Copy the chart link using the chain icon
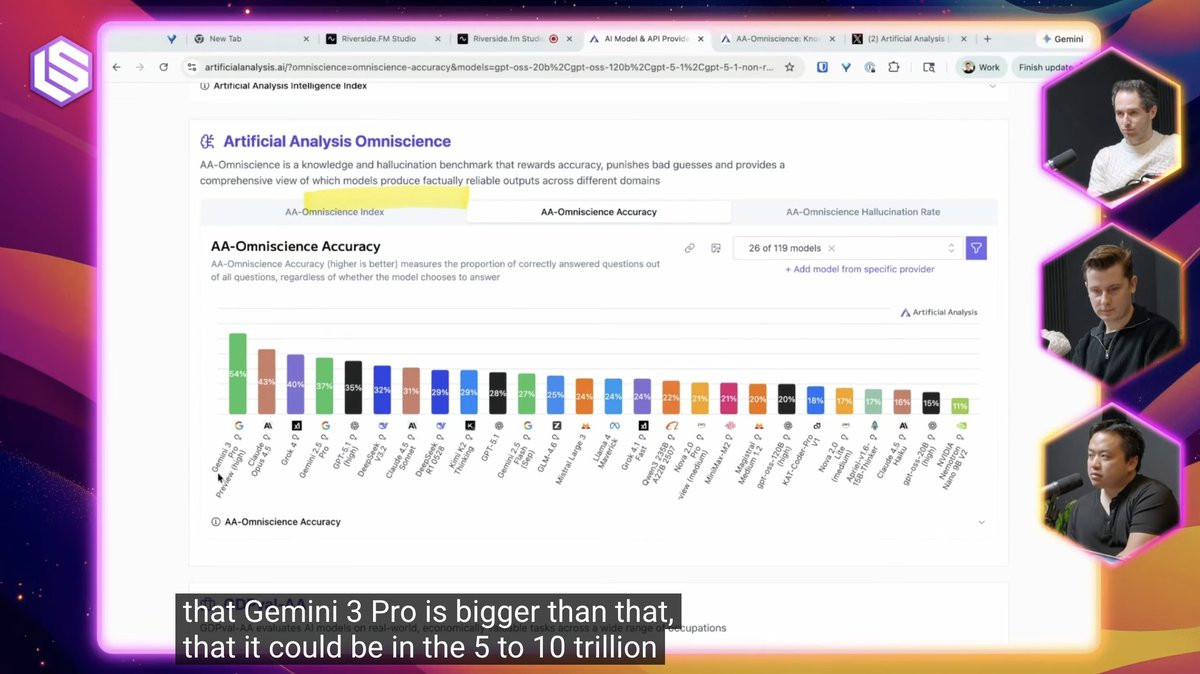Viewport: 1200px width, 674px height. click(689, 248)
